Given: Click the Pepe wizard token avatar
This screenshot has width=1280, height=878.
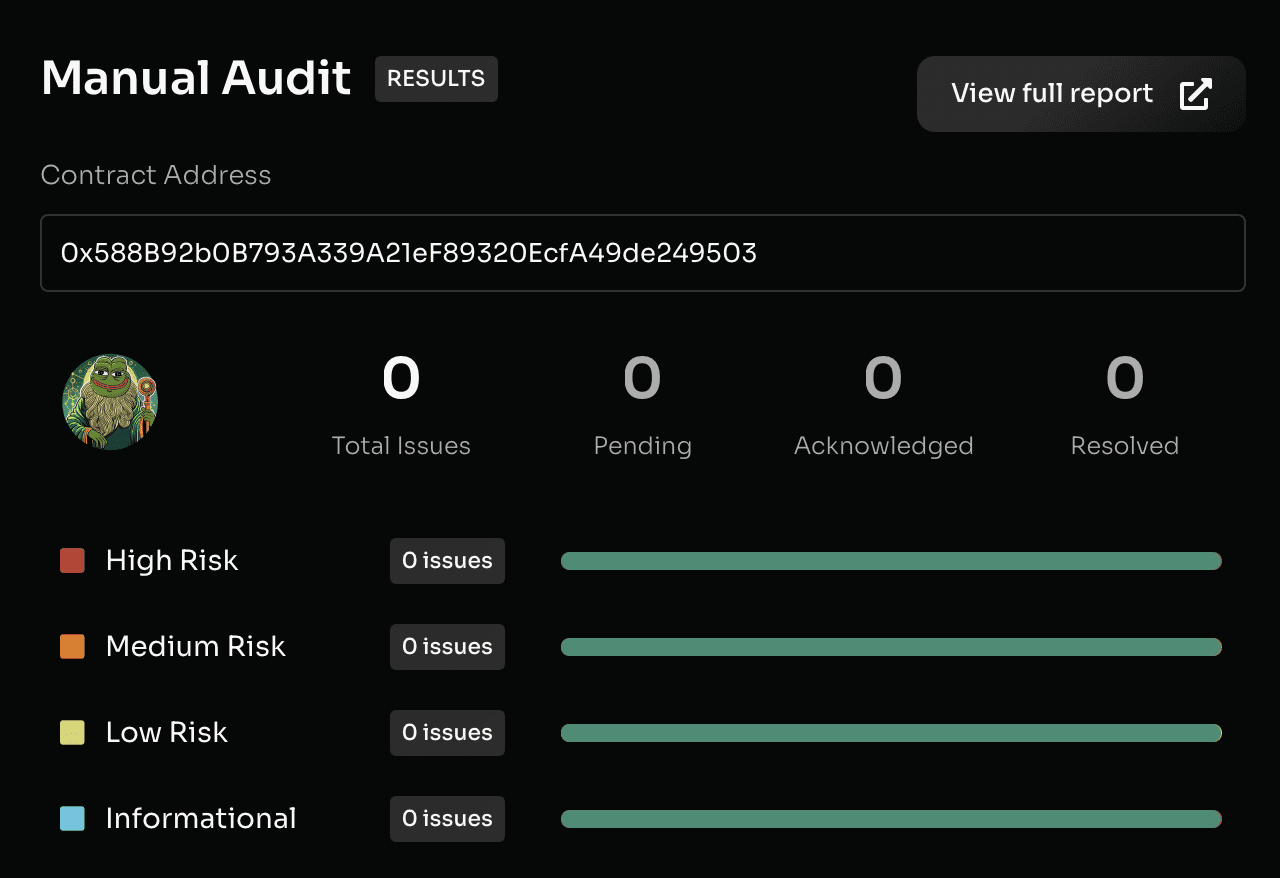Looking at the screenshot, I should tap(110, 402).
